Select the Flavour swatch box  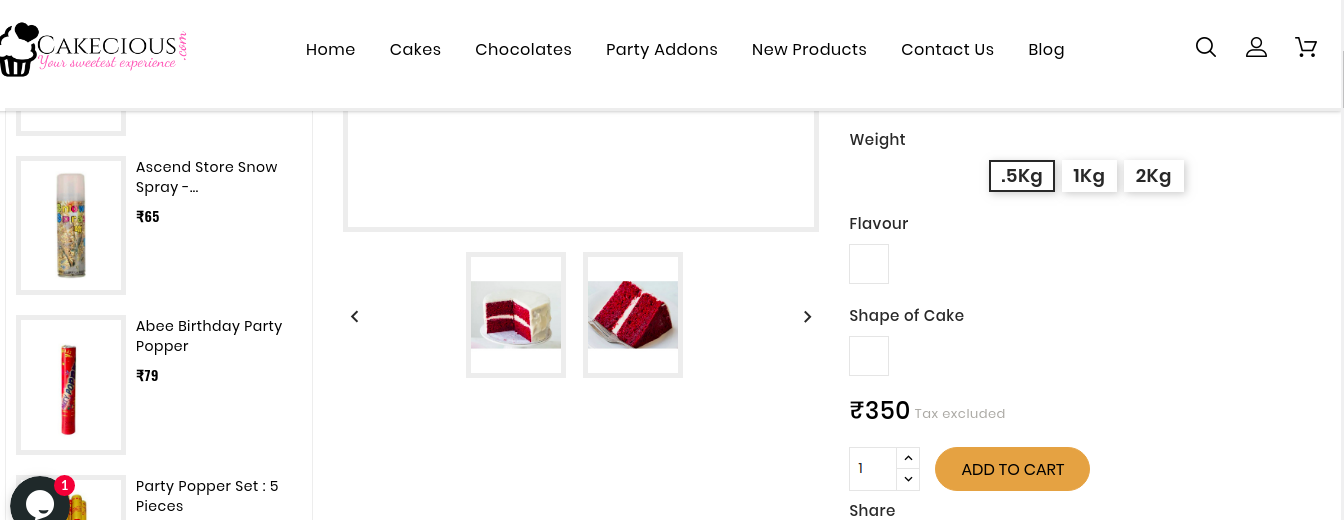pos(868,264)
